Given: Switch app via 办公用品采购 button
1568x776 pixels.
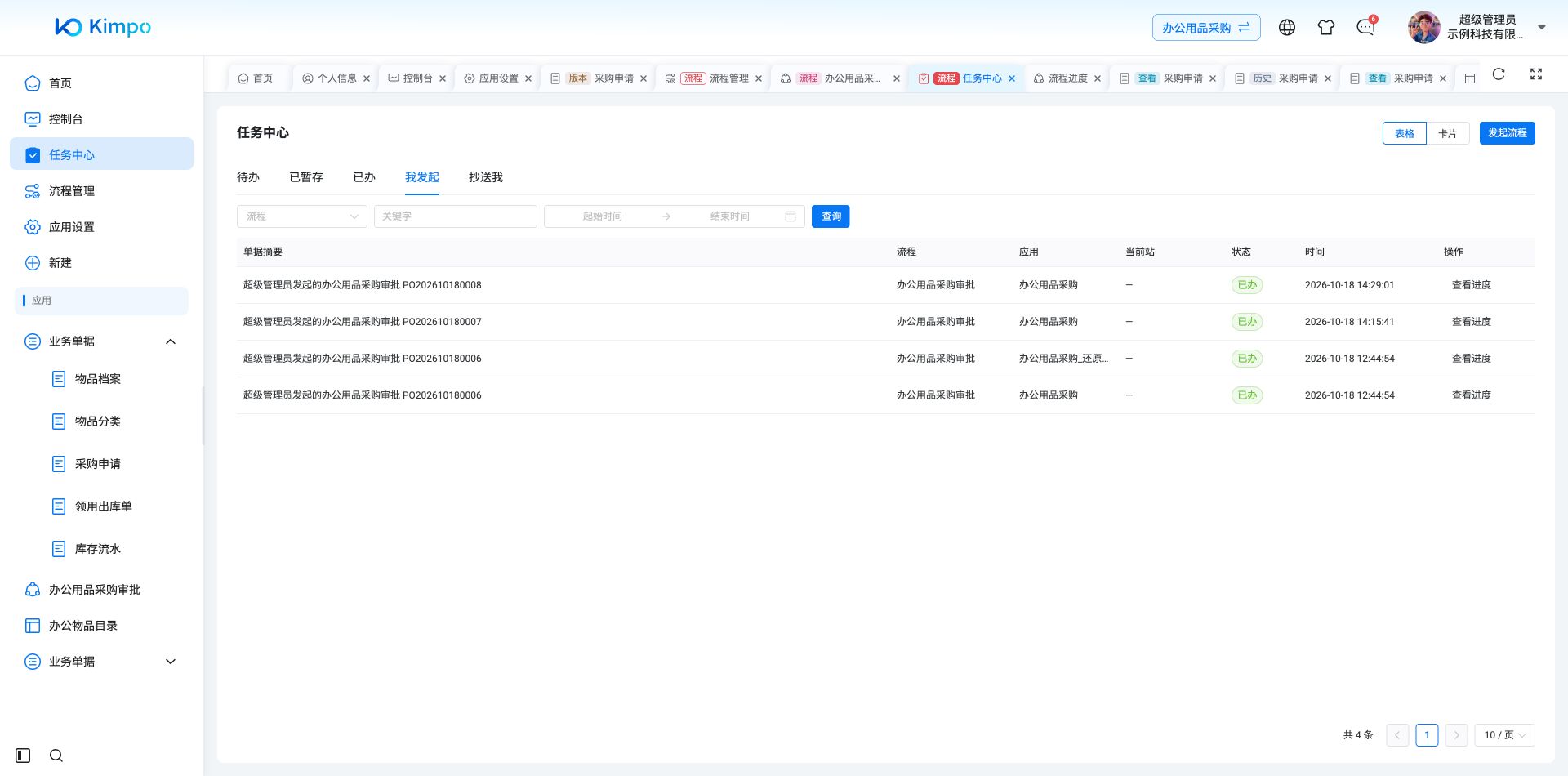Looking at the screenshot, I should point(1206,27).
